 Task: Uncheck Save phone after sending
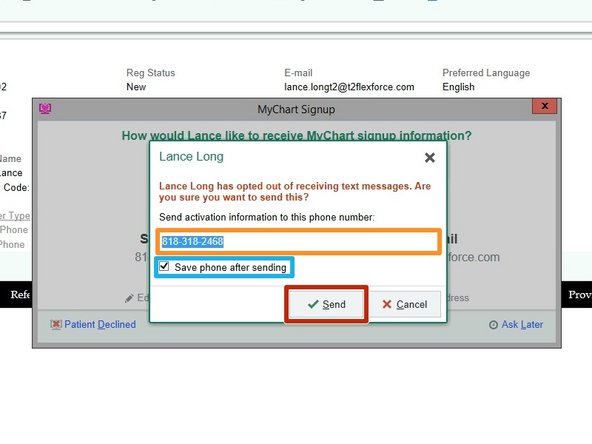pyautogui.click(x=164, y=267)
